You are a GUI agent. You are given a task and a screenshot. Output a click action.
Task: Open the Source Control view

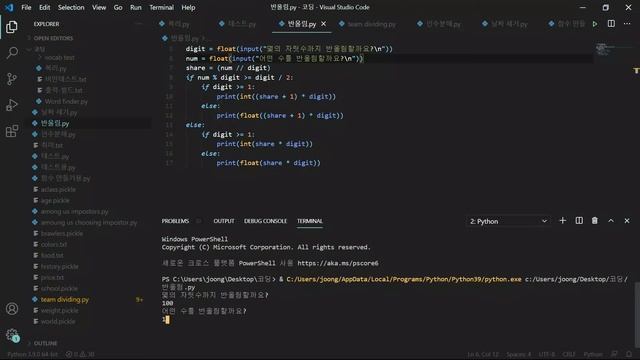pos(12,79)
